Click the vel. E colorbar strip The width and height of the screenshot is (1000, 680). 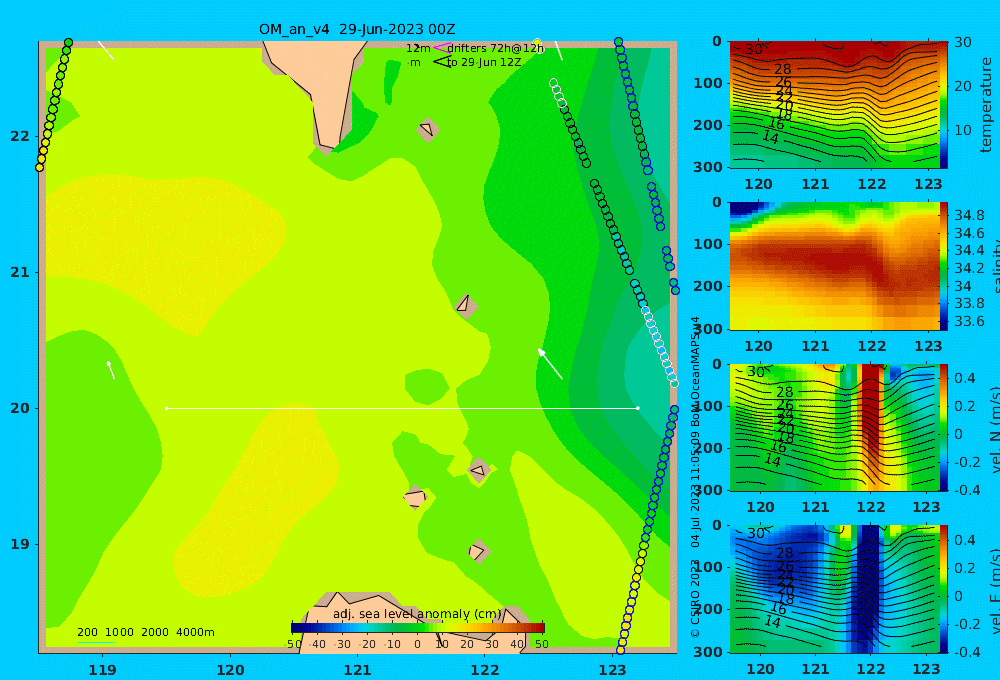pyautogui.click(x=944, y=589)
